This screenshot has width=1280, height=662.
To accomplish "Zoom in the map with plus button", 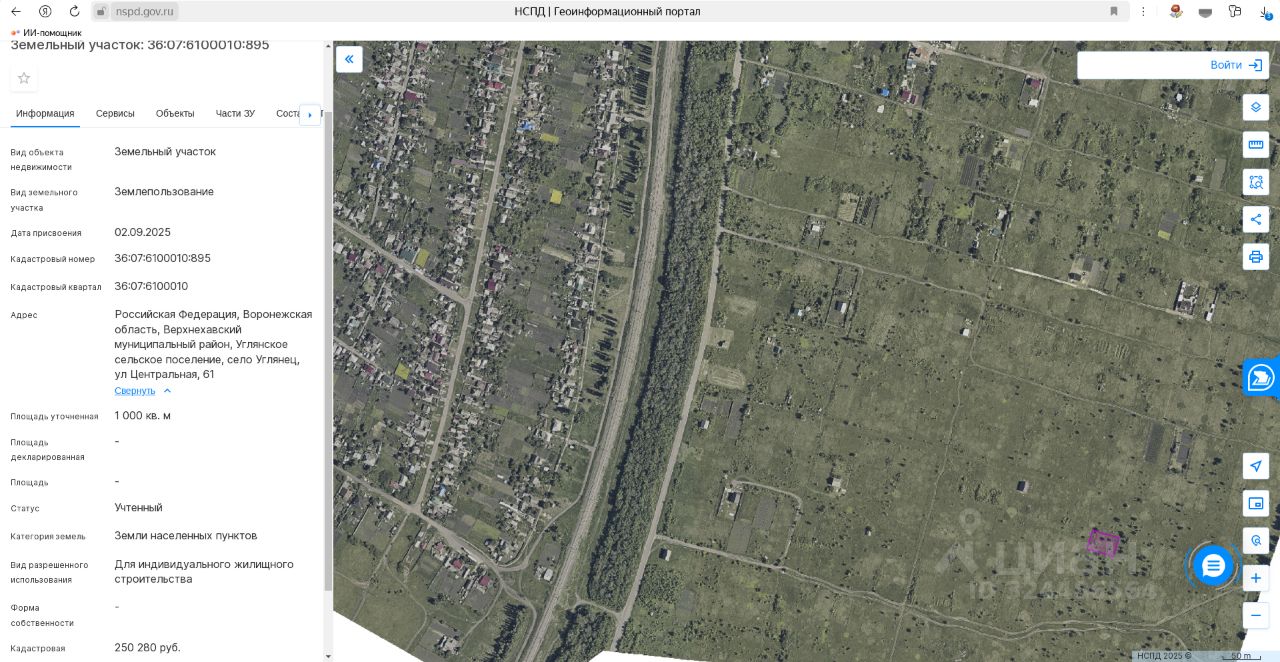I will tap(1256, 578).
